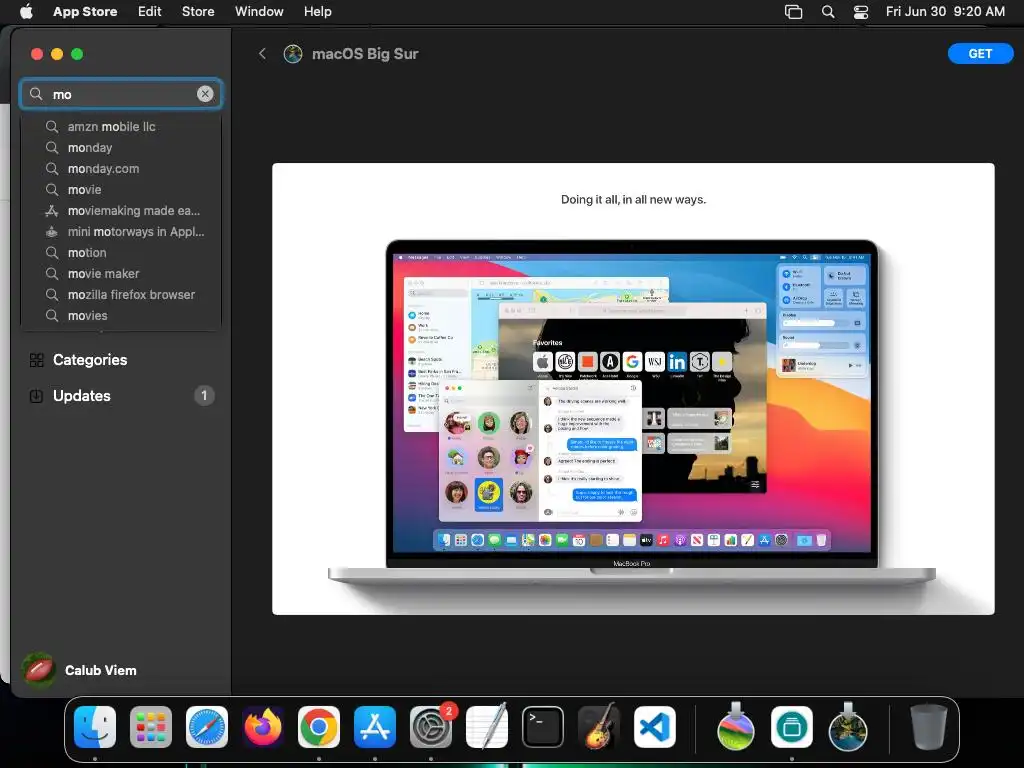Select the 'mini motorways in Appl...' suggestion
1024x768 pixels.
(121, 231)
